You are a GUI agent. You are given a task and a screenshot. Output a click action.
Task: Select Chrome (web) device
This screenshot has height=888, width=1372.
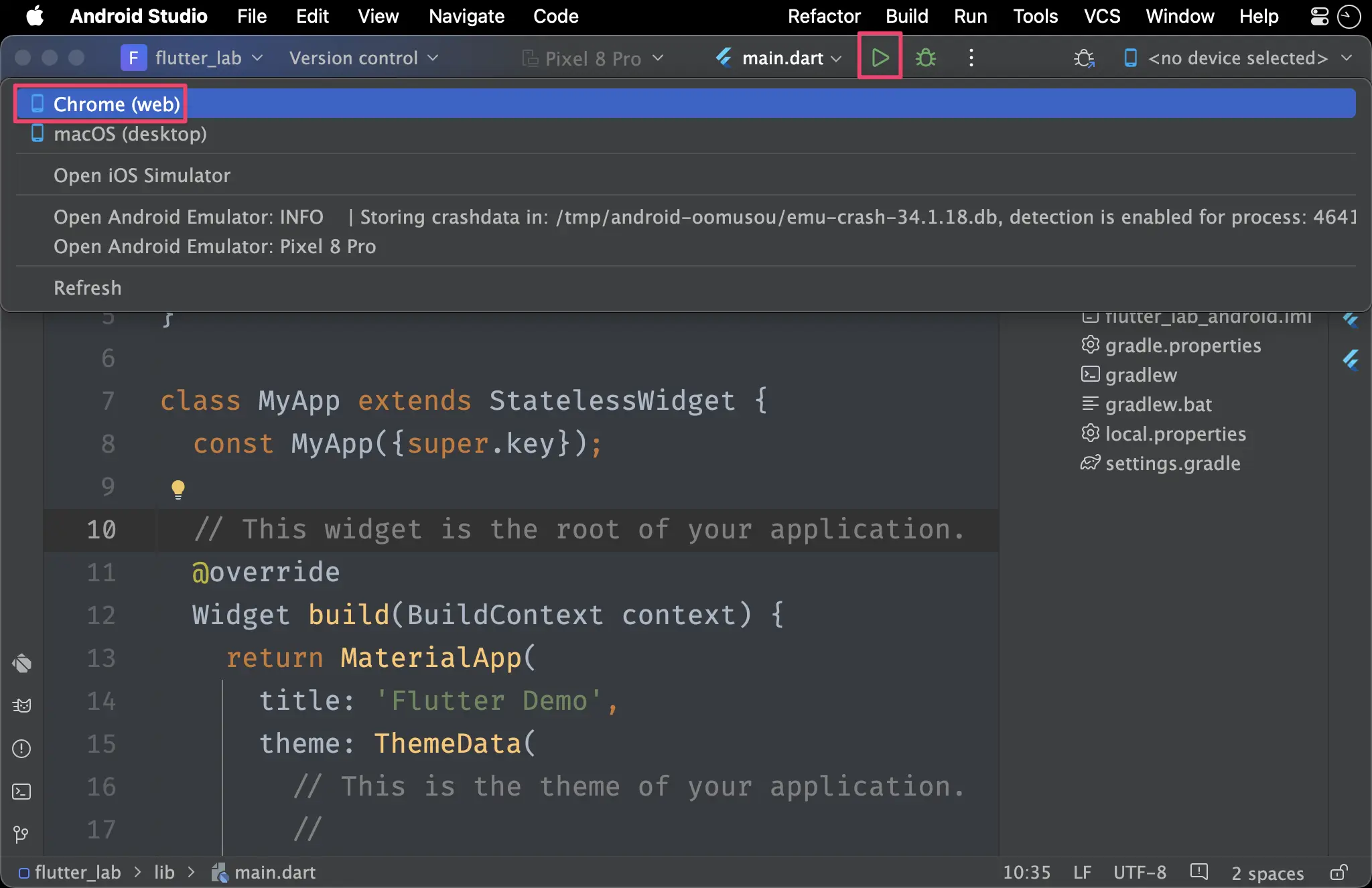coord(685,104)
